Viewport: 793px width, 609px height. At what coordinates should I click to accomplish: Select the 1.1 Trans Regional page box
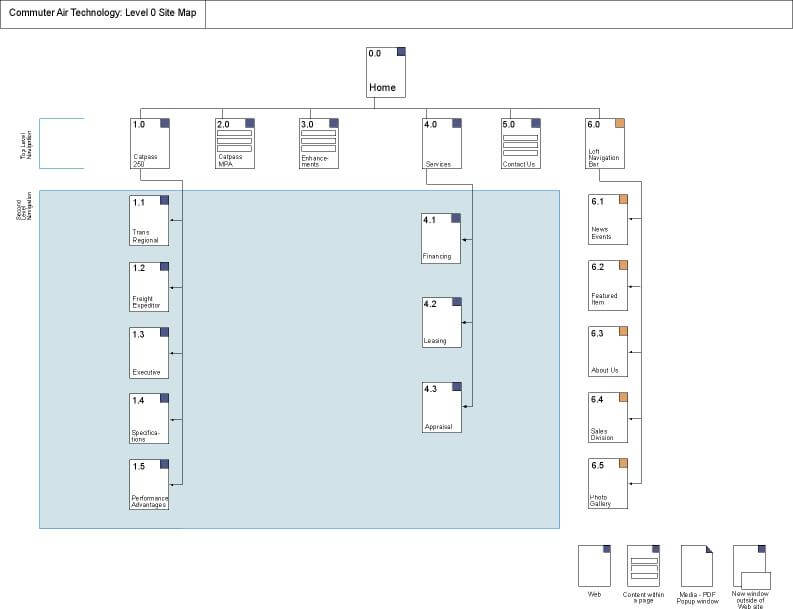149,220
